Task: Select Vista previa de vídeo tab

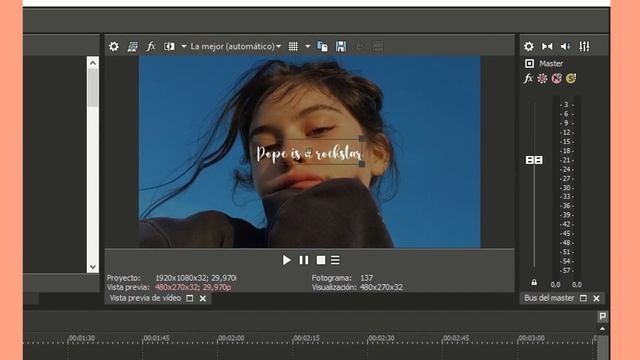Action: (145, 298)
